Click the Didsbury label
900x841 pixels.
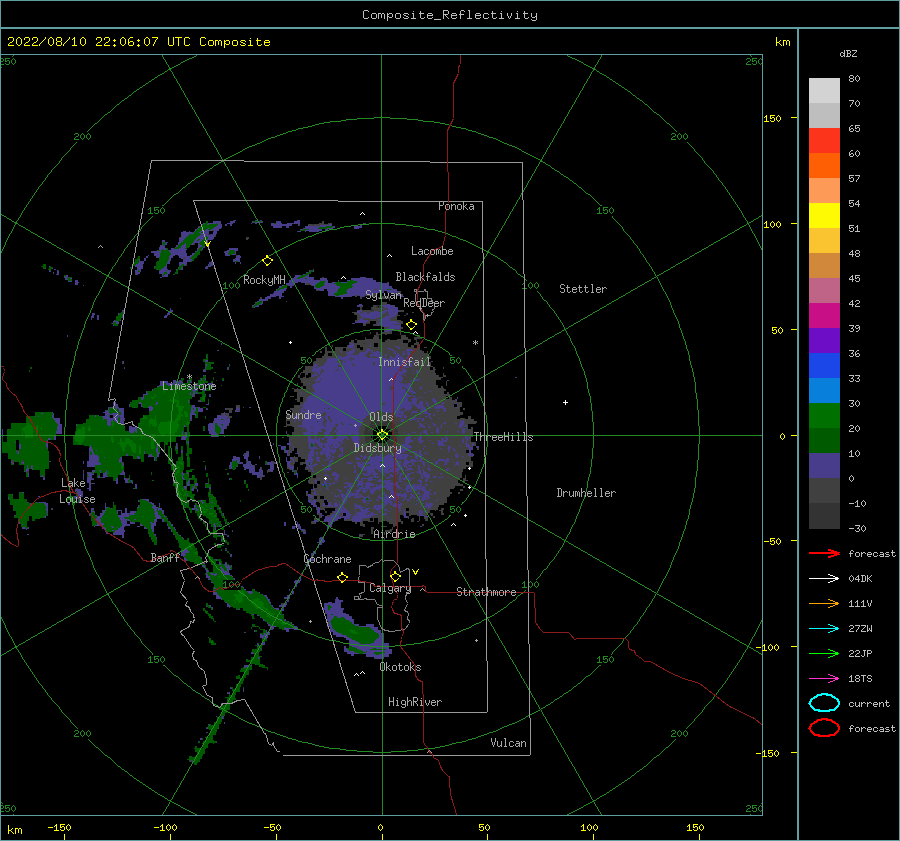(378, 448)
